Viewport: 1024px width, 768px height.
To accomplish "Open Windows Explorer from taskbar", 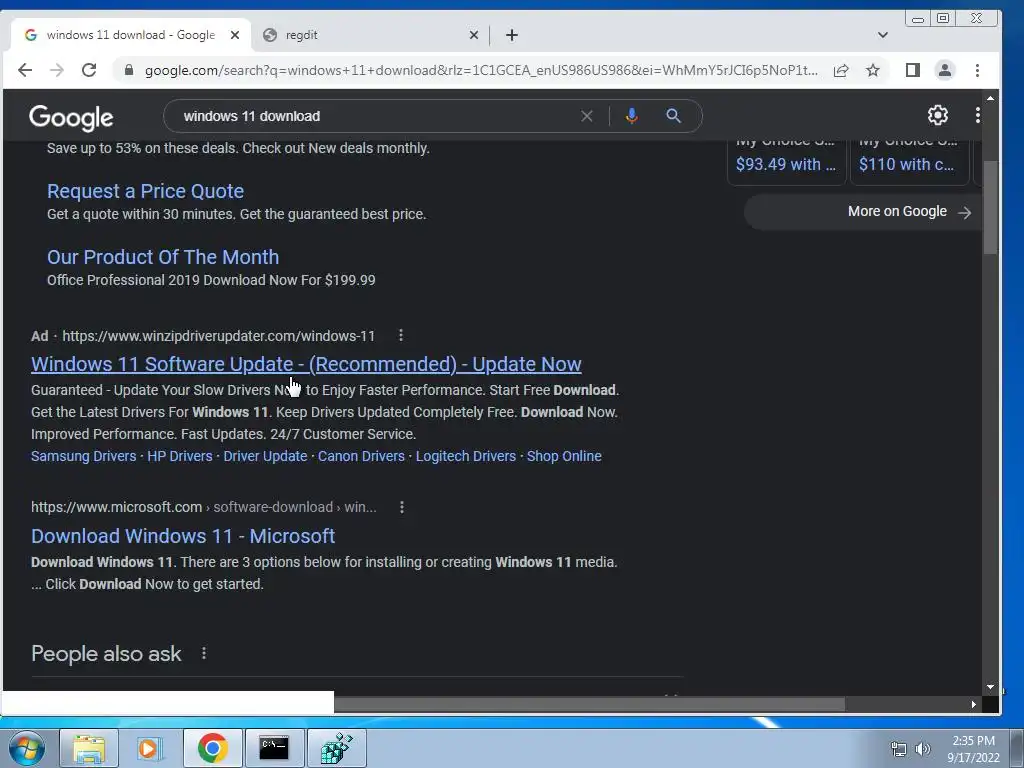I will coord(89,748).
